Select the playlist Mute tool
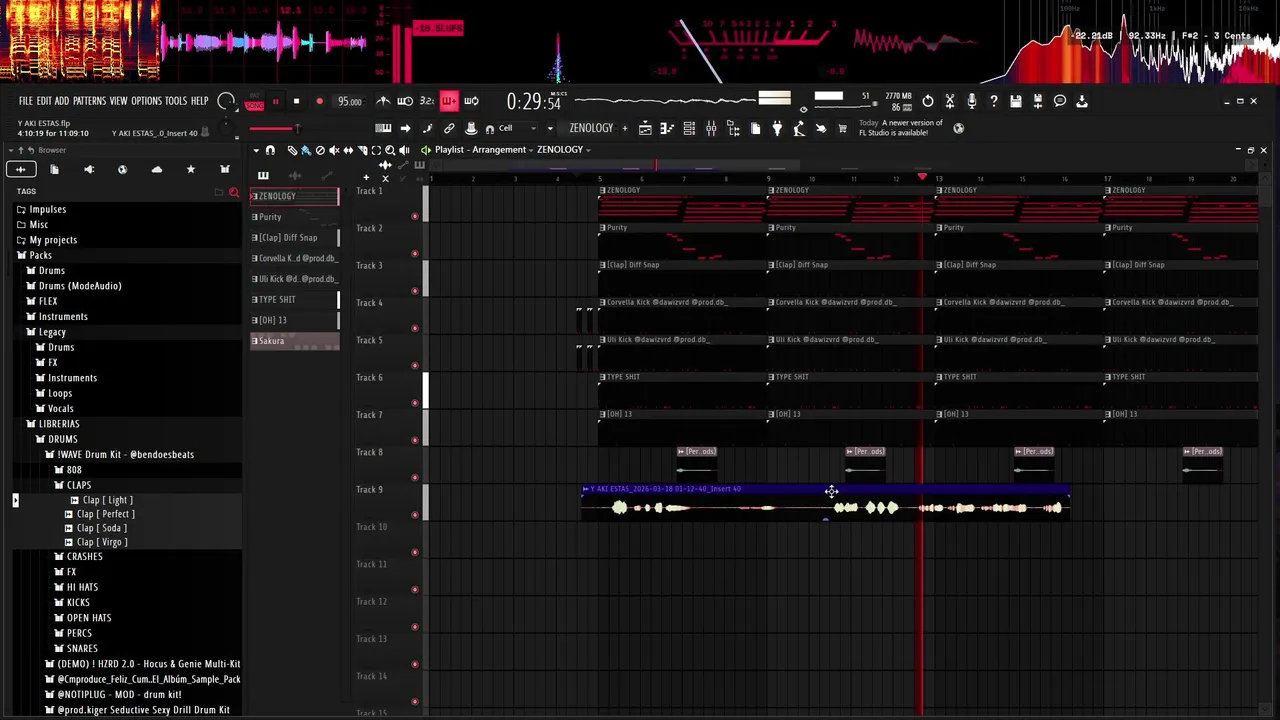The width and height of the screenshot is (1280, 720). tap(334, 150)
